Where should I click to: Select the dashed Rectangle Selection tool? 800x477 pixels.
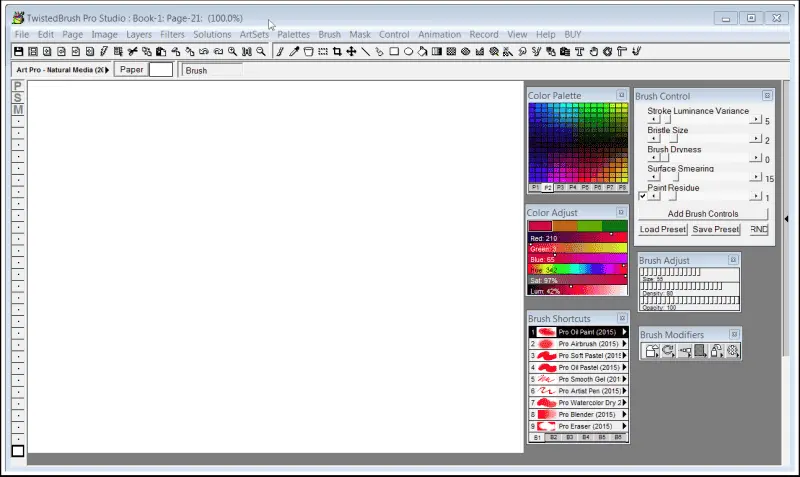pos(323,52)
